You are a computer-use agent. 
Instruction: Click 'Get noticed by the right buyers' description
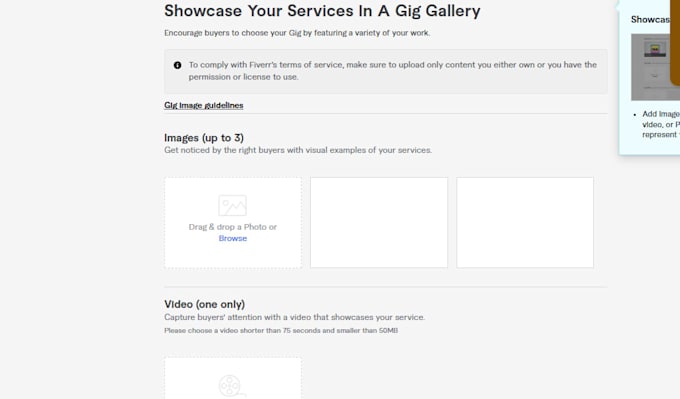coord(298,150)
